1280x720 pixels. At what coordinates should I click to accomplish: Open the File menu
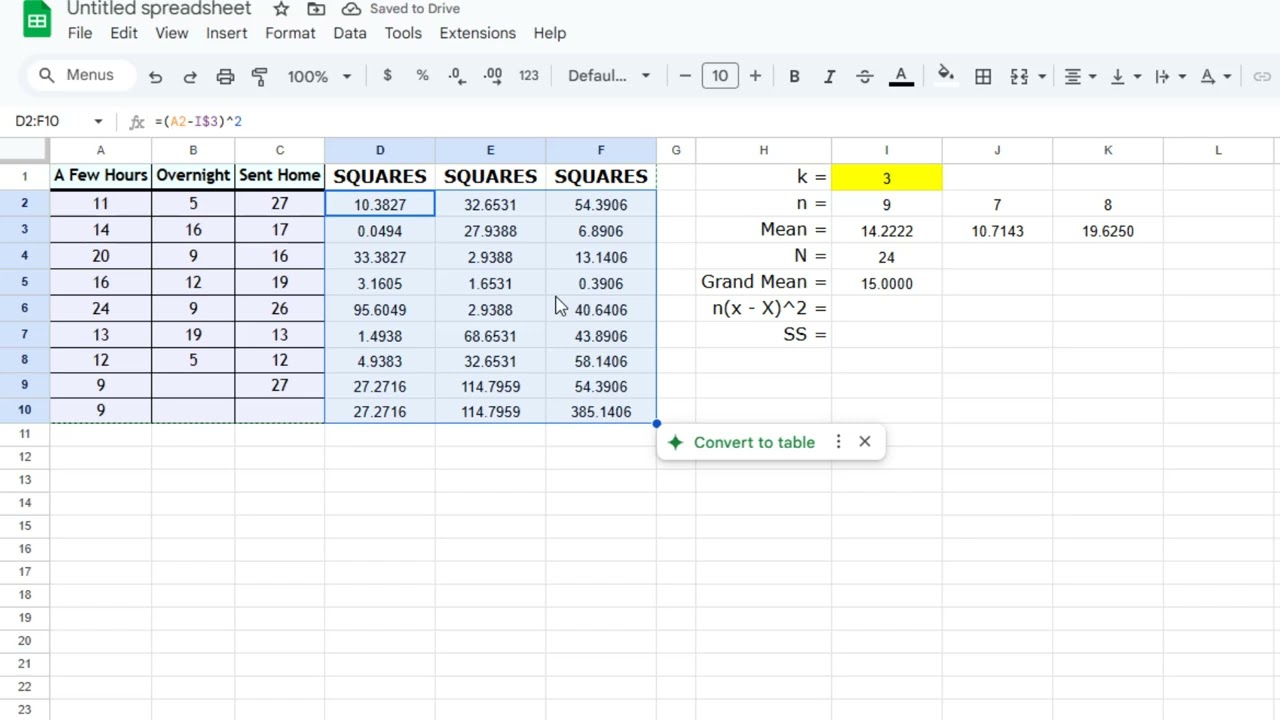(x=80, y=33)
